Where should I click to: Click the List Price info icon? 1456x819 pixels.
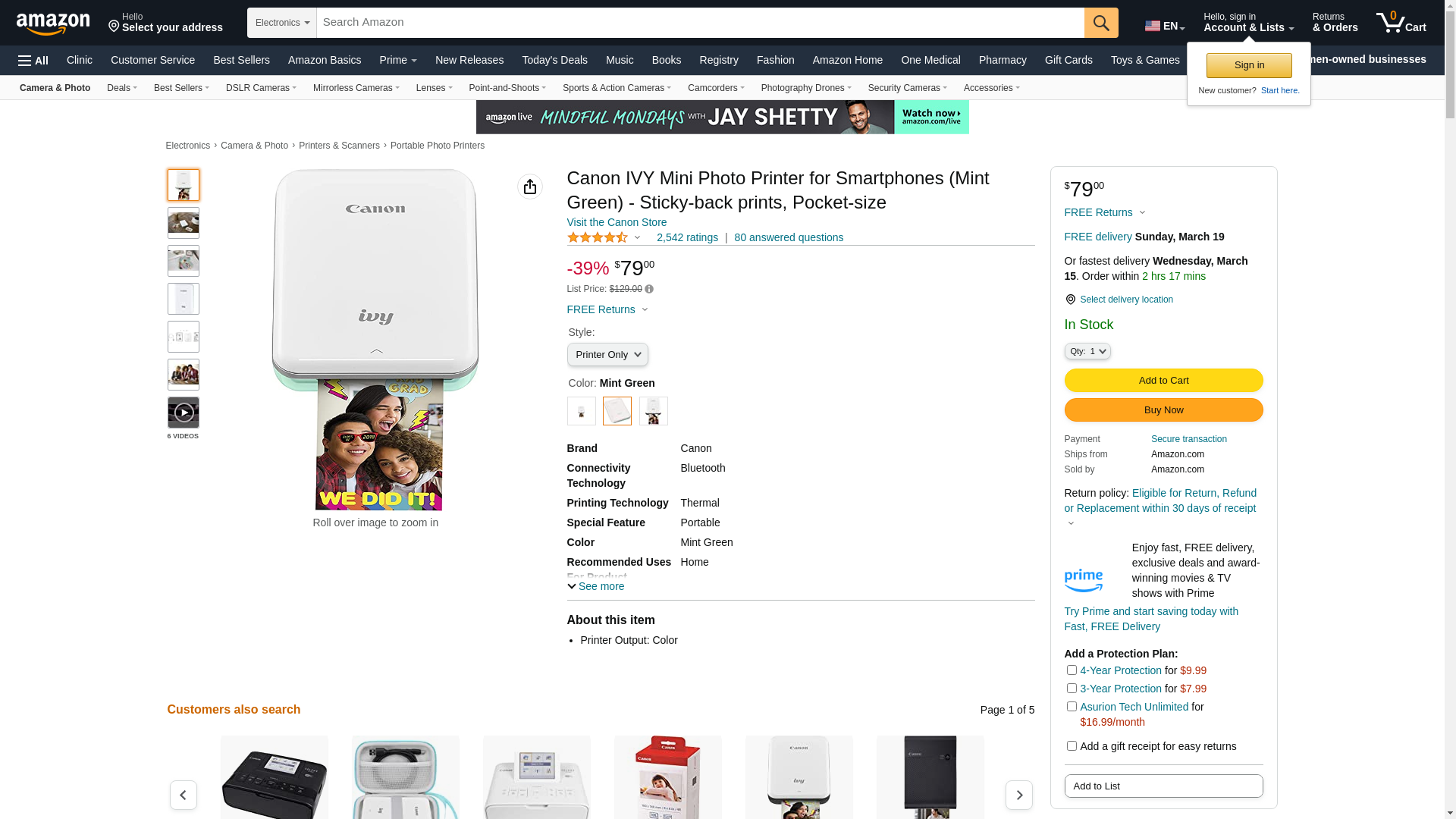coord(649,289)
